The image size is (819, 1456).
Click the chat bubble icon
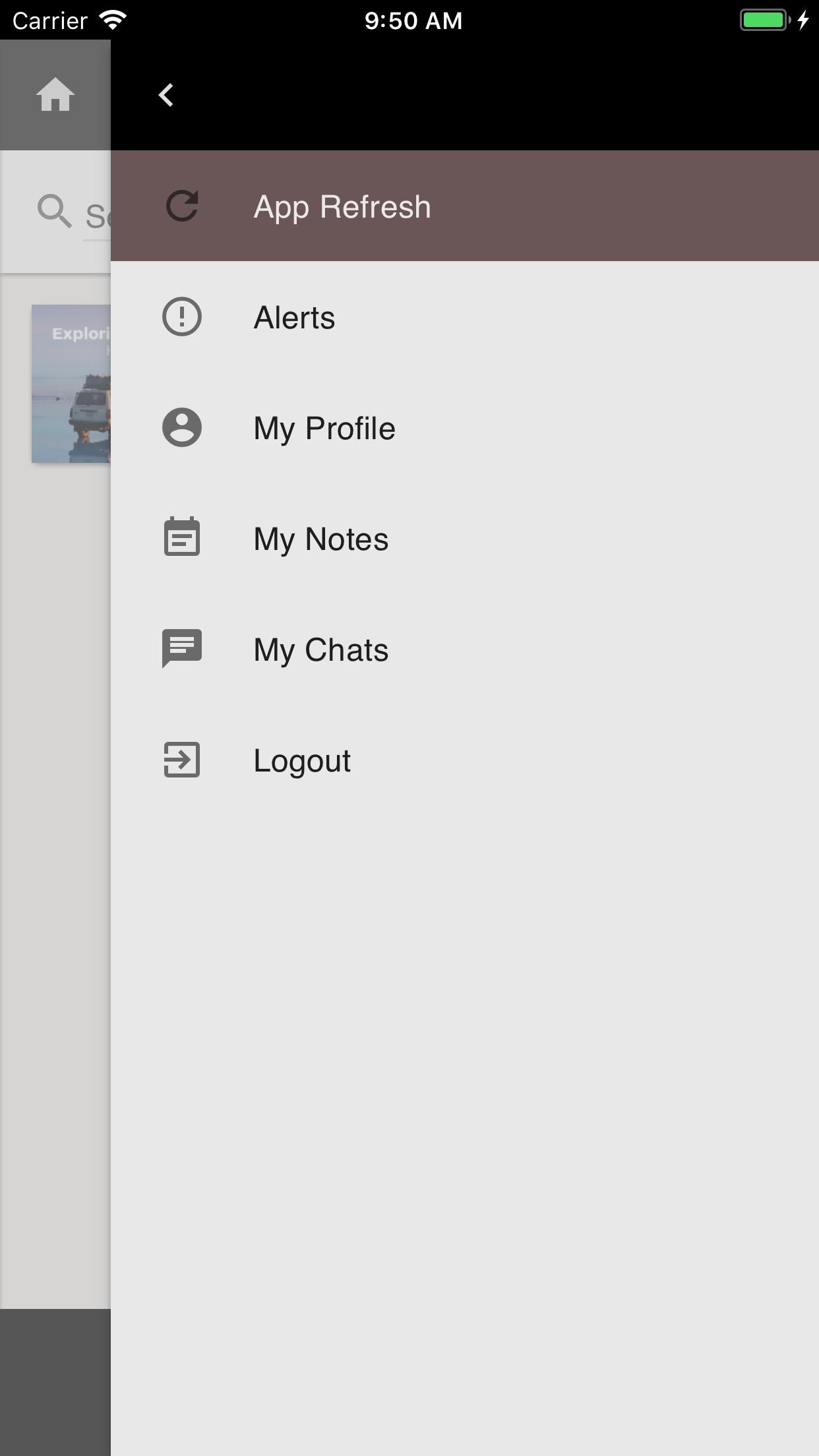click(x=182, y=648)
